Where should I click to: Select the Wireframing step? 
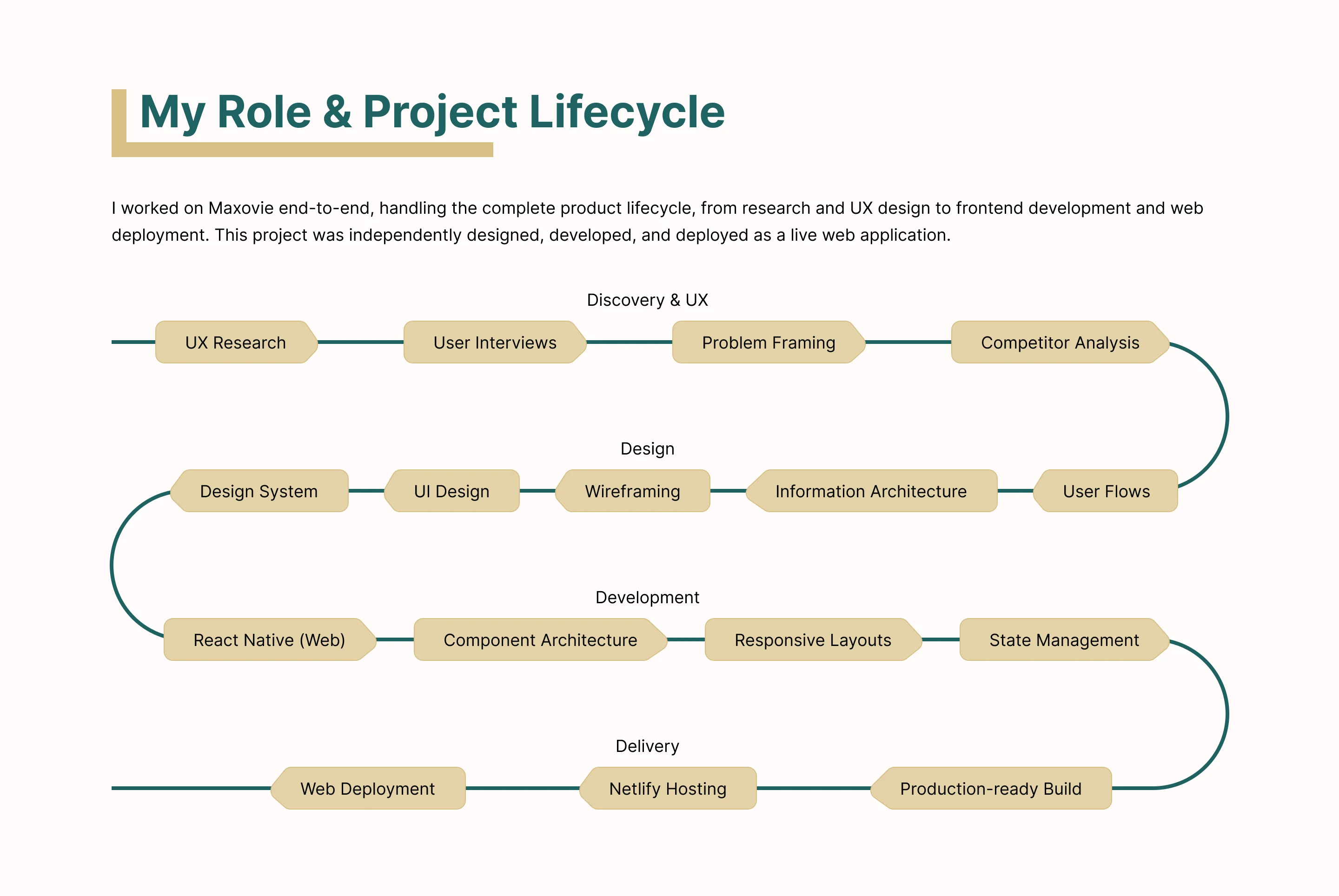coord(632,491)
